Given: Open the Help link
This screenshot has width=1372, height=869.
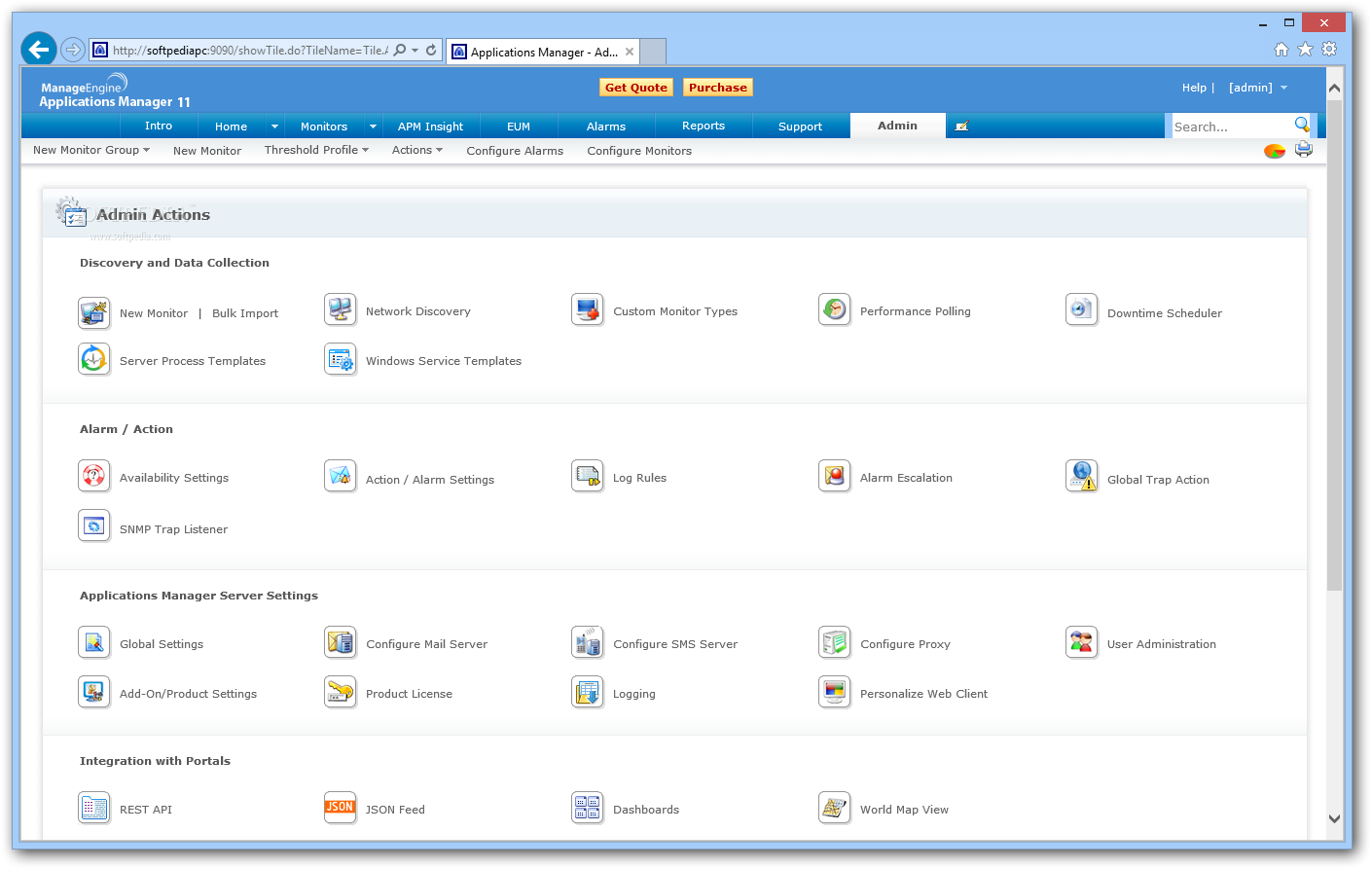Looking at the screenshot, I should pyautogui.click(x=1194, y=88).
